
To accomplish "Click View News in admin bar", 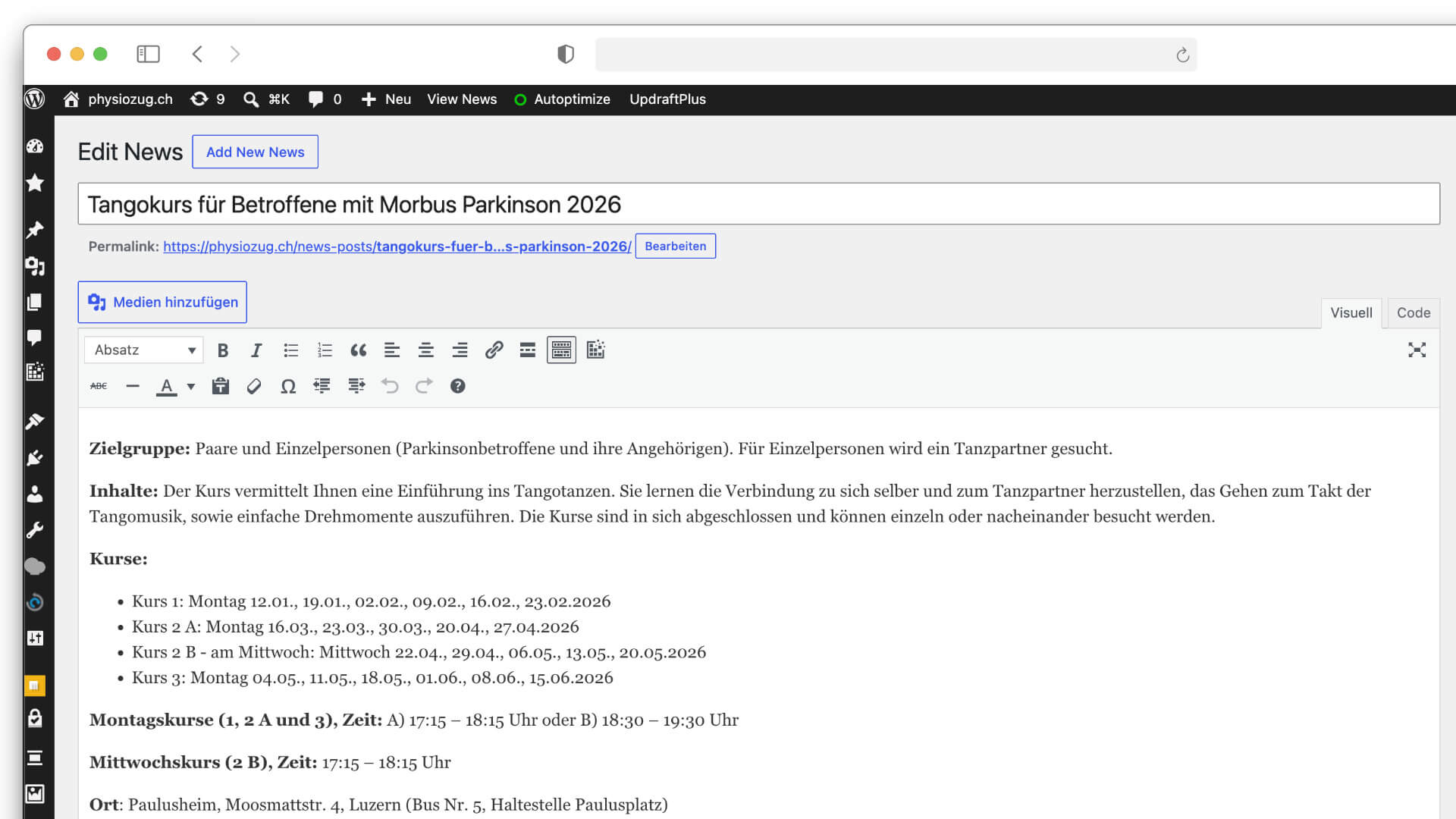I will tap(462, 99).
